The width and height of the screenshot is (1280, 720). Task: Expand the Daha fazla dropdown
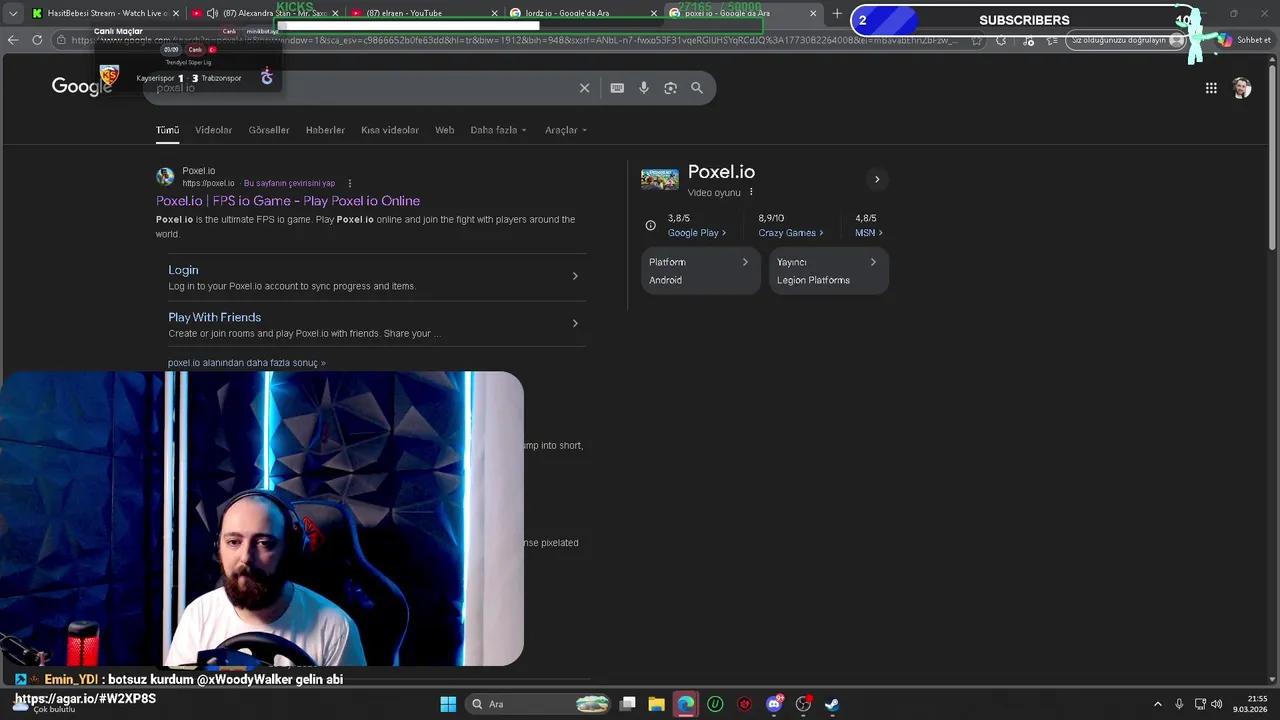498,130
